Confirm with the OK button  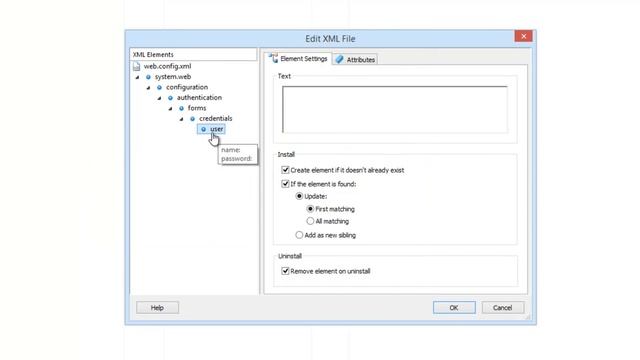coord(454,308)
